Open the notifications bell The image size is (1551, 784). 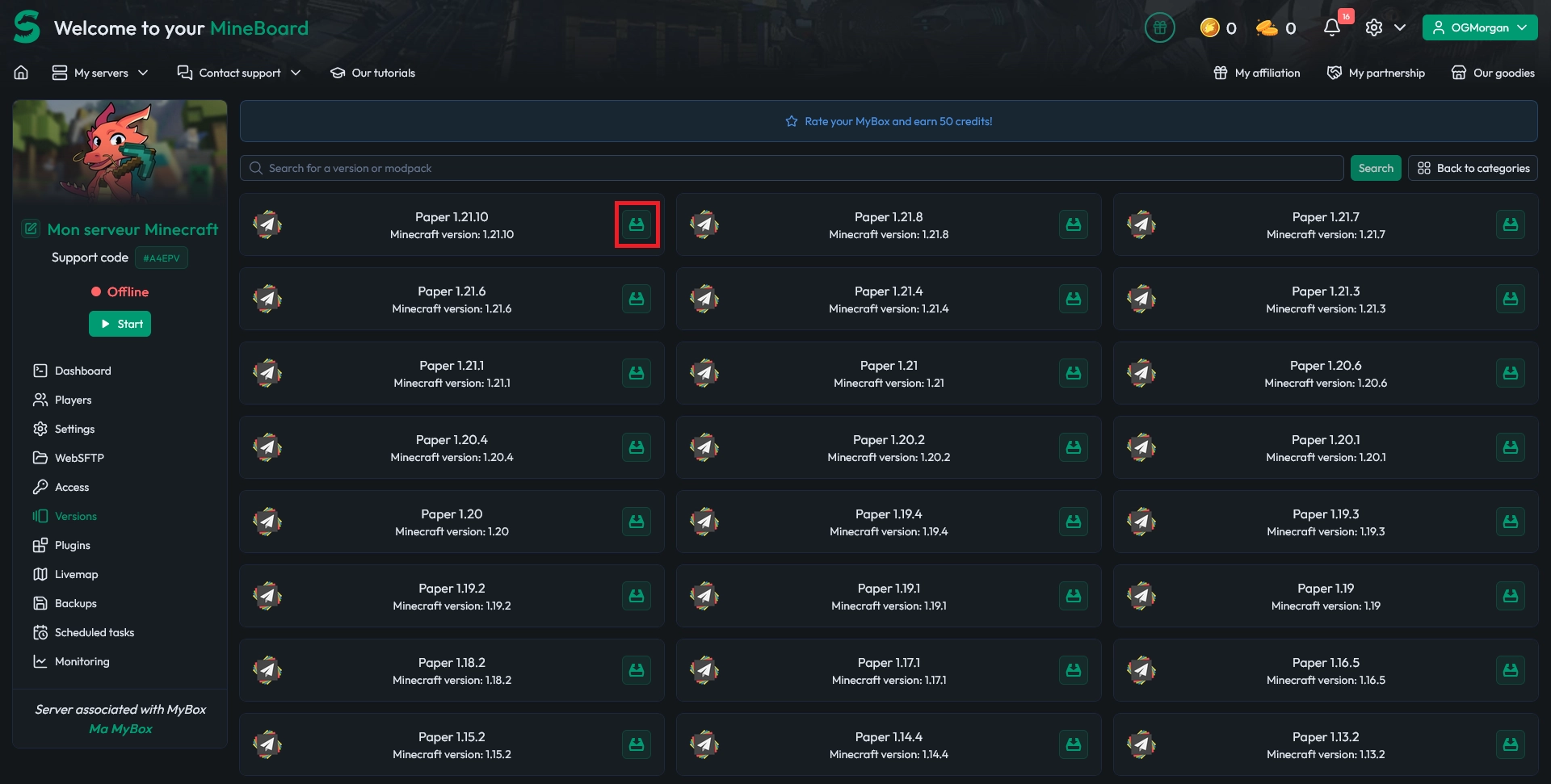1331,27
